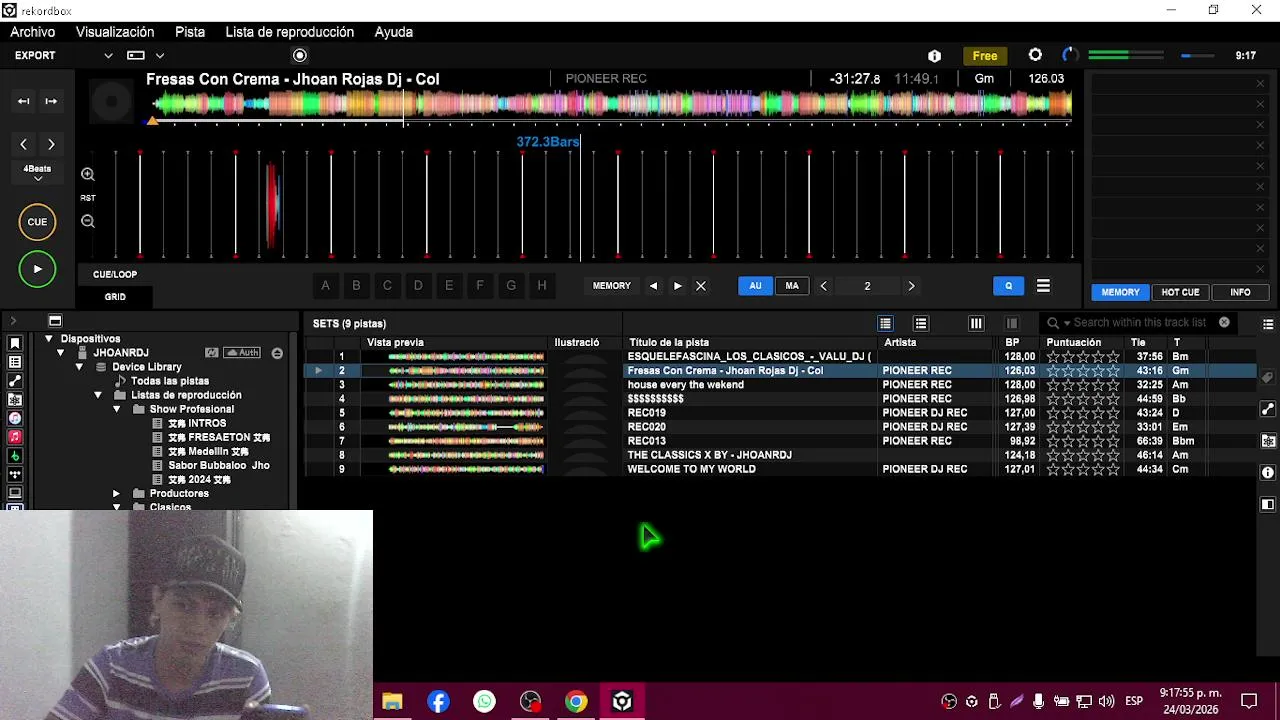Switch to the CUE/LOOP tab
Viewport: 1280px width, 720px height.
coord(115,274)
